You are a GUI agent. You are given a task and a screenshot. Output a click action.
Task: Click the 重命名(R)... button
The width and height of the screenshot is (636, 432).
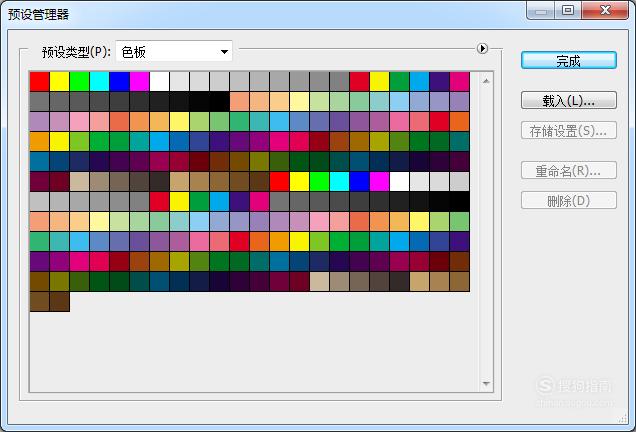[569, 171]
